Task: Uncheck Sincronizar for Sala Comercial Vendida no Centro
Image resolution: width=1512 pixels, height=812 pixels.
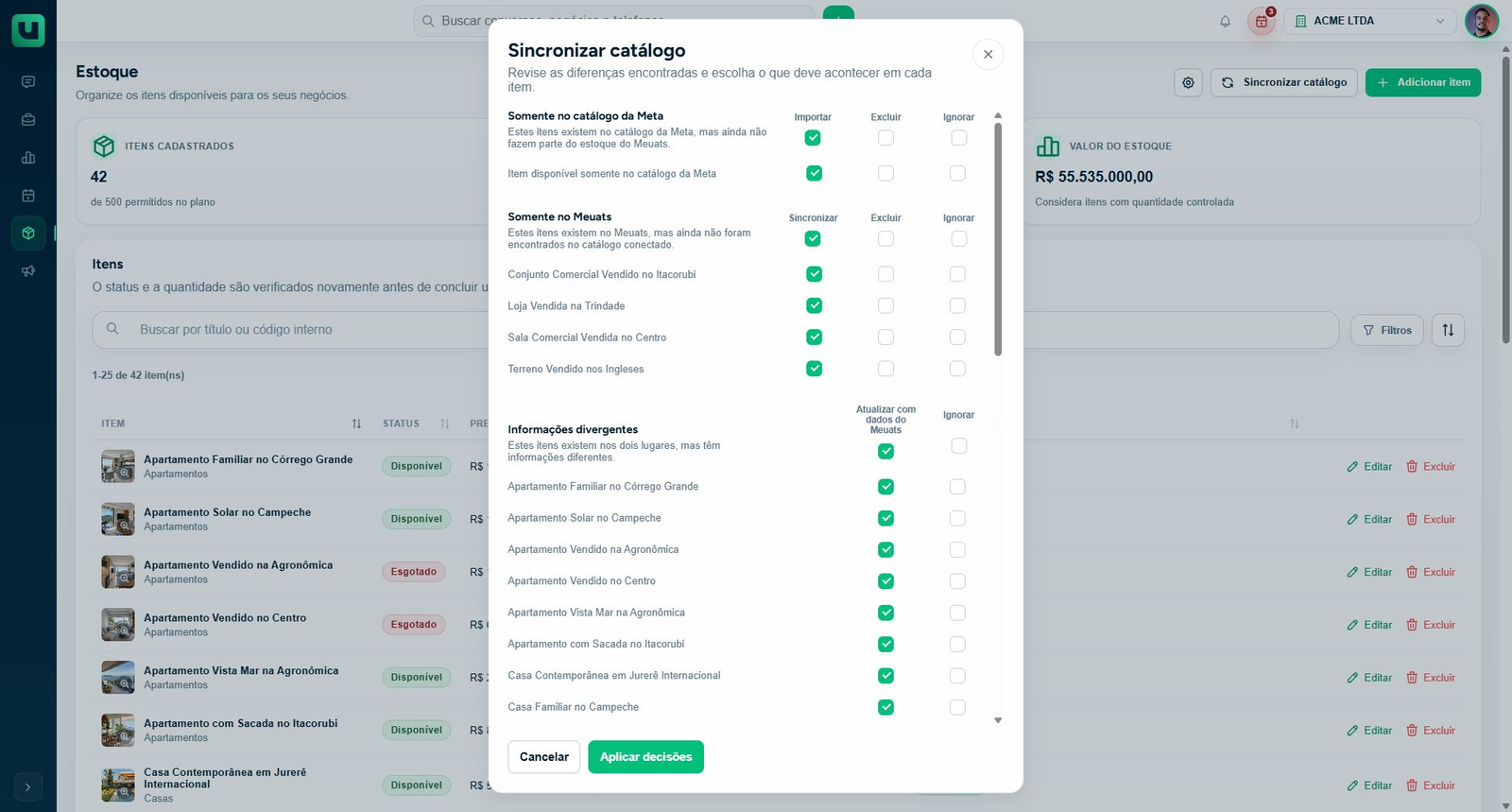Action: pos(814,337)
